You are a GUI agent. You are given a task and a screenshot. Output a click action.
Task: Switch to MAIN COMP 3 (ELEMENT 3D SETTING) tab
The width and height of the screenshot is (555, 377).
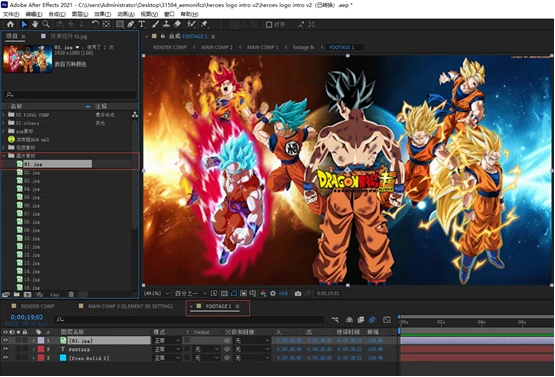tap(130, 306)
